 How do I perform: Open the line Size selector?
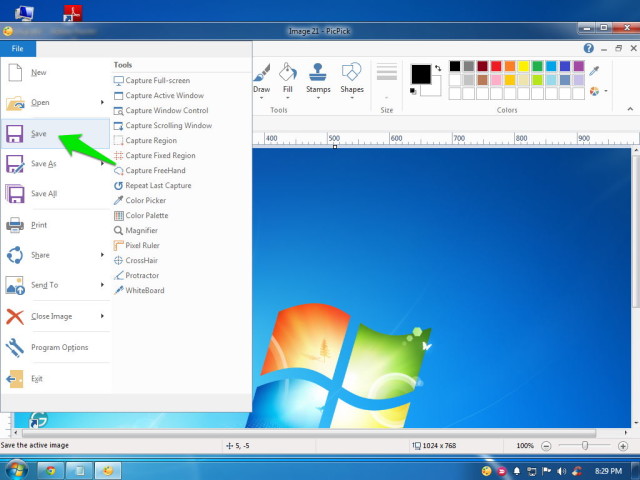coord(387,80)
